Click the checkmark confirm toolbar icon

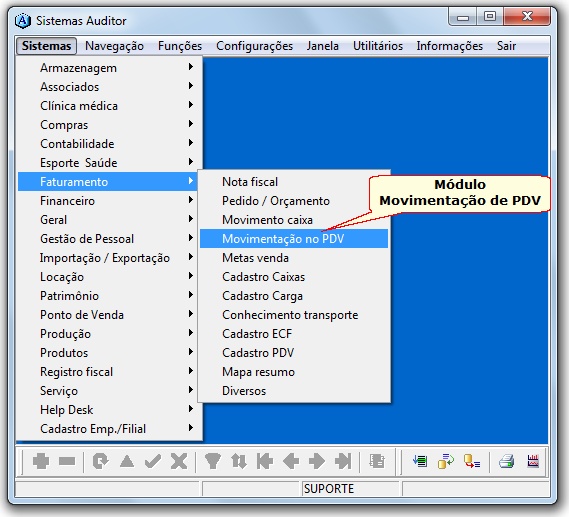click(153, 461)
